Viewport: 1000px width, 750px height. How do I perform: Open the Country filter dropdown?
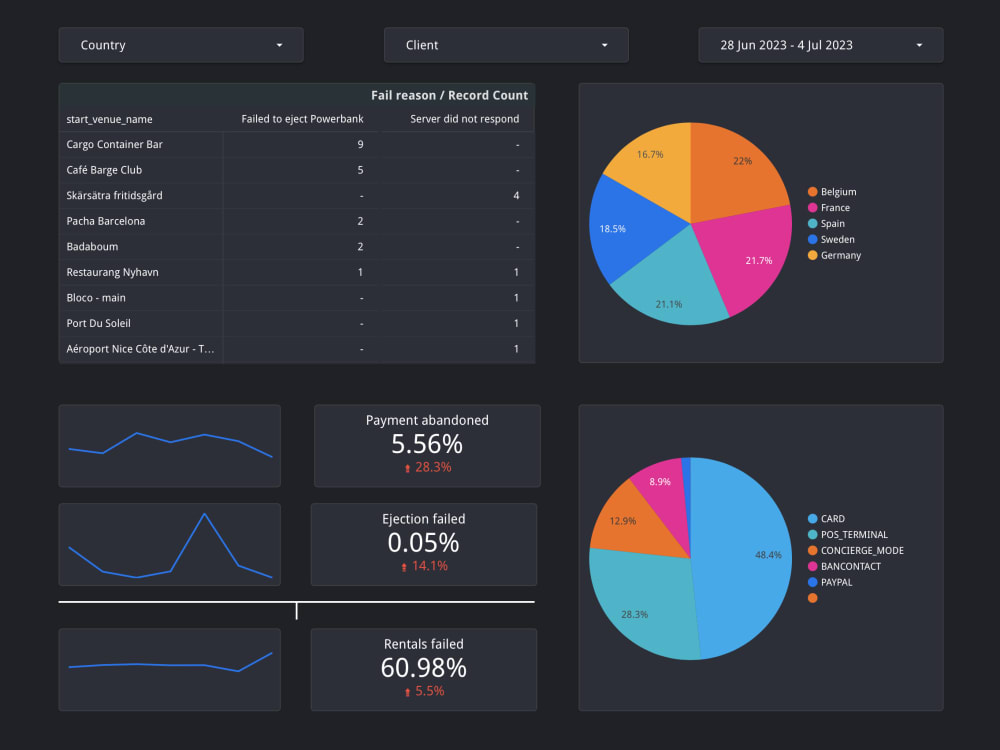[x=180, y=45]
